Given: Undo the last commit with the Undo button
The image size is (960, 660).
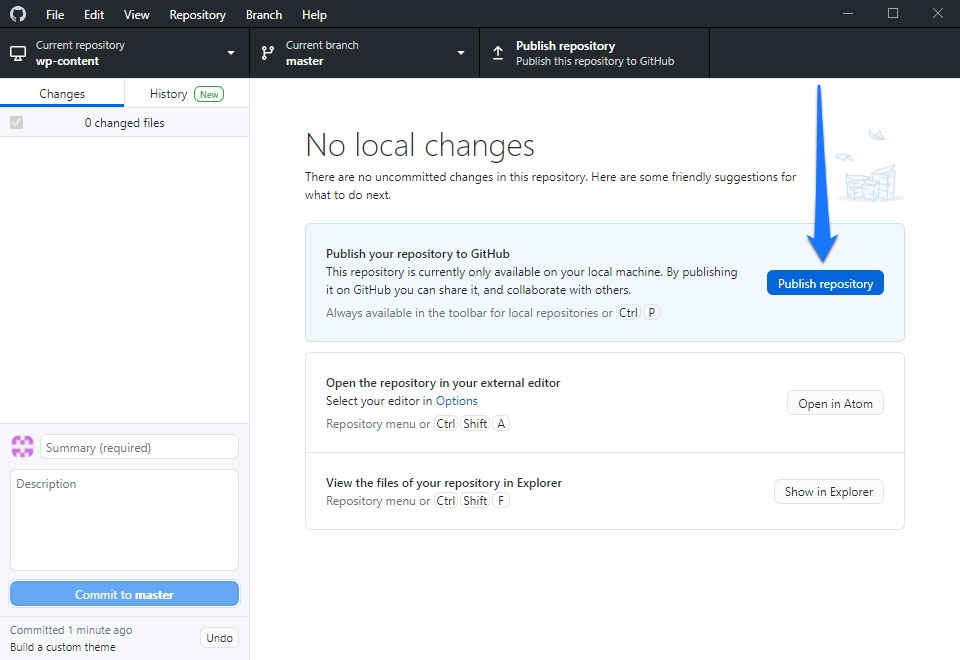Looking at the screenshot, I should click(x=219, y=638).
